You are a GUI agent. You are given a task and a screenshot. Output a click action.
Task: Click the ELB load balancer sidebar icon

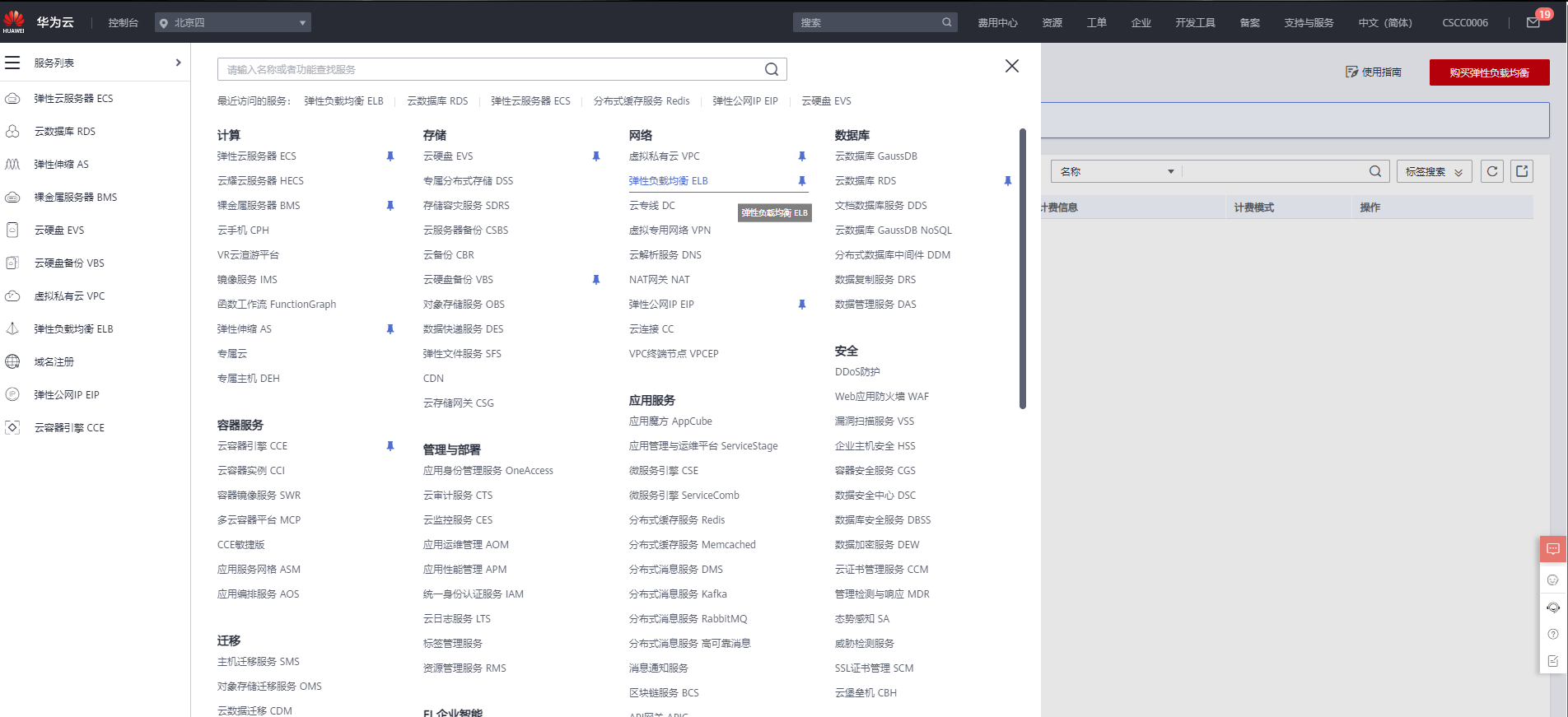tap(12, 329)
